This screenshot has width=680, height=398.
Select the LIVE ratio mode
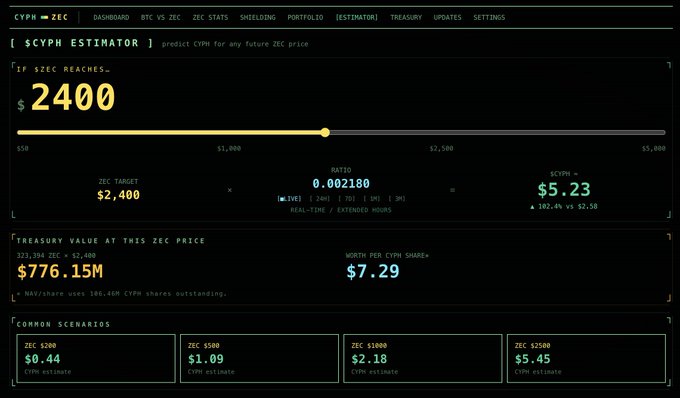tap(289, 199)
